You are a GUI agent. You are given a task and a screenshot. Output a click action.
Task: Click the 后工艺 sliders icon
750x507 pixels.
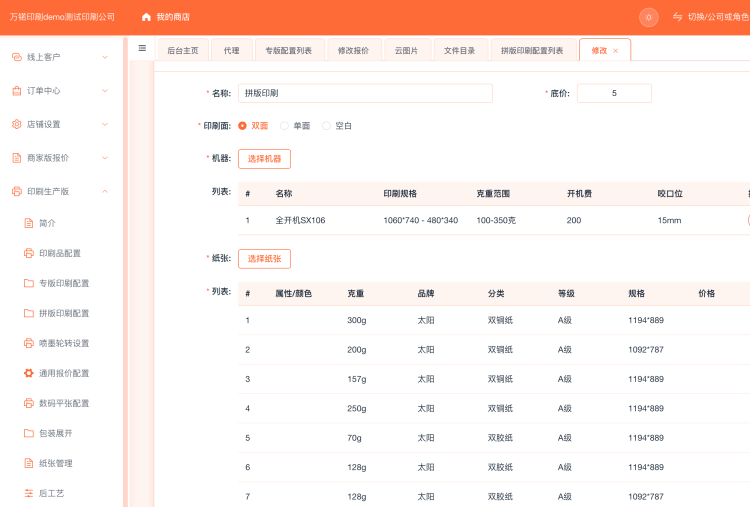click(x=29, y=493)
